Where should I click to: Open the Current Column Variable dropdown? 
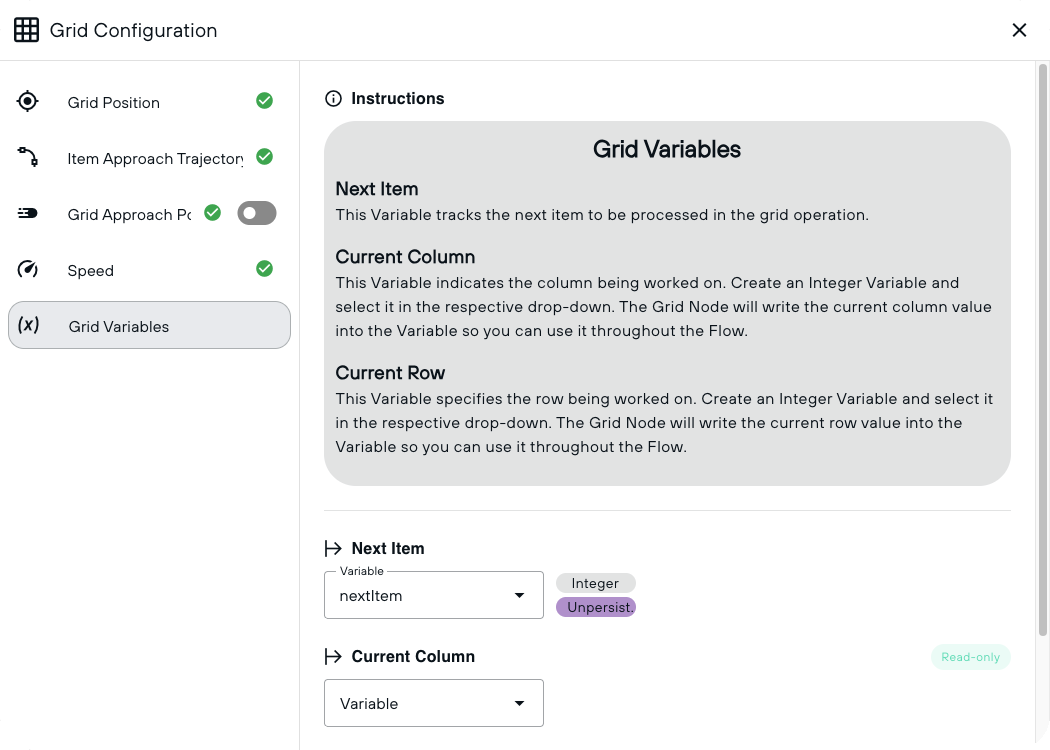434,703
